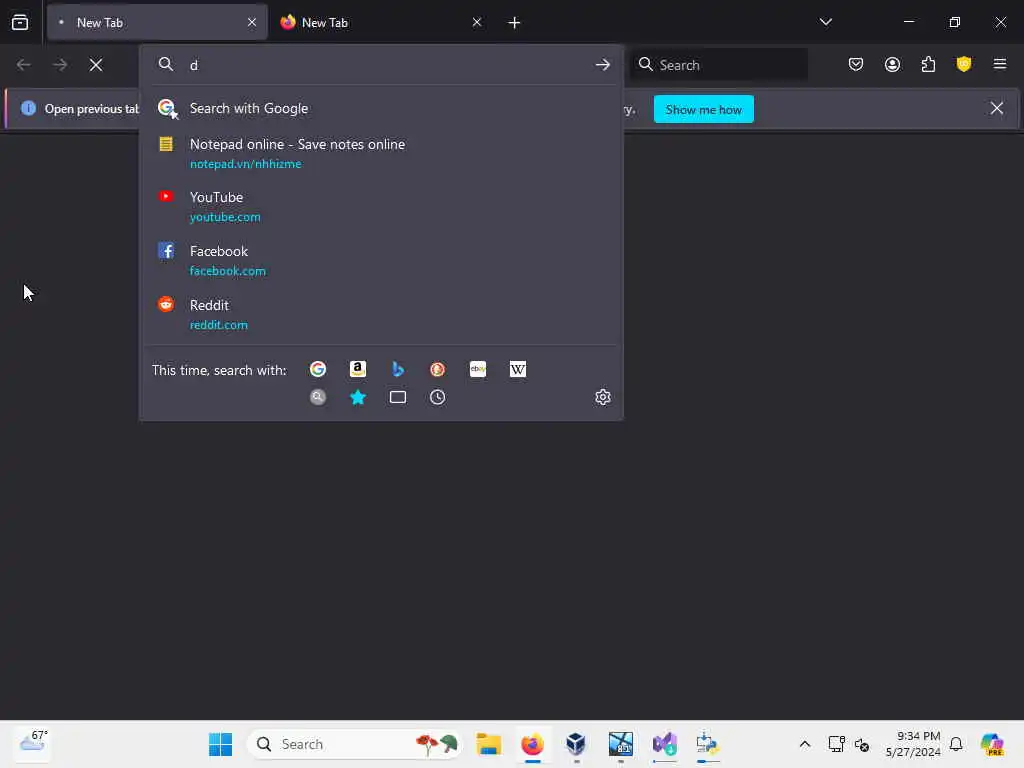Open the Extensions panel

tap(928, 64)
